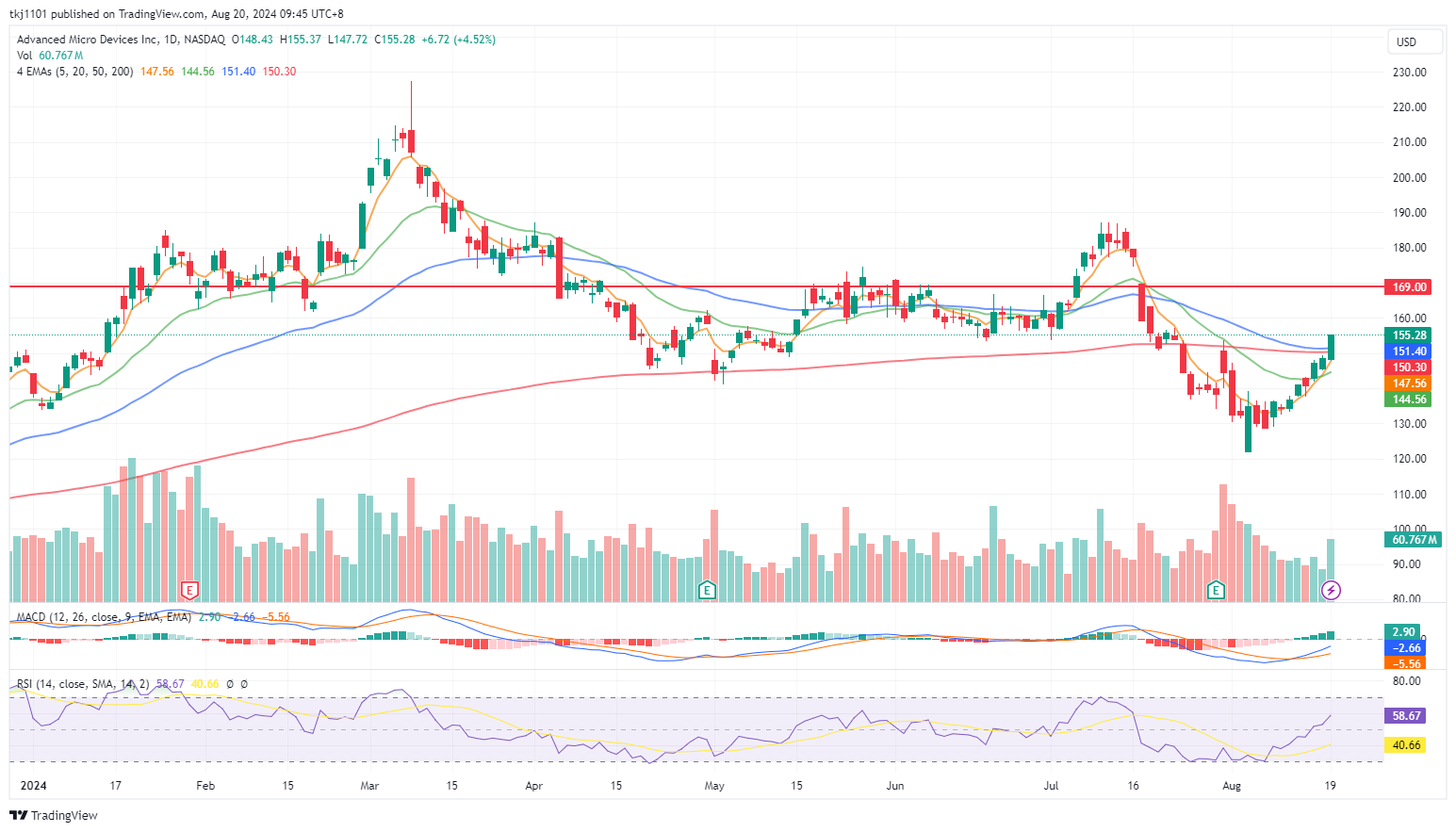
Task: Click the orange 147.56 price-axis label
Action: point(1410,383)
